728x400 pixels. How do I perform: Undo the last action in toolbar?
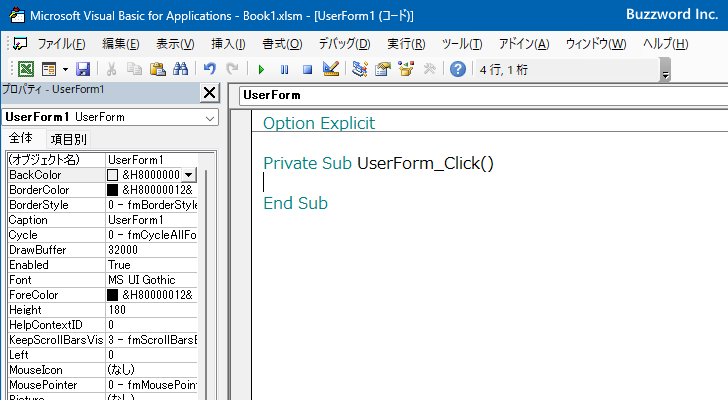[210, 70]
